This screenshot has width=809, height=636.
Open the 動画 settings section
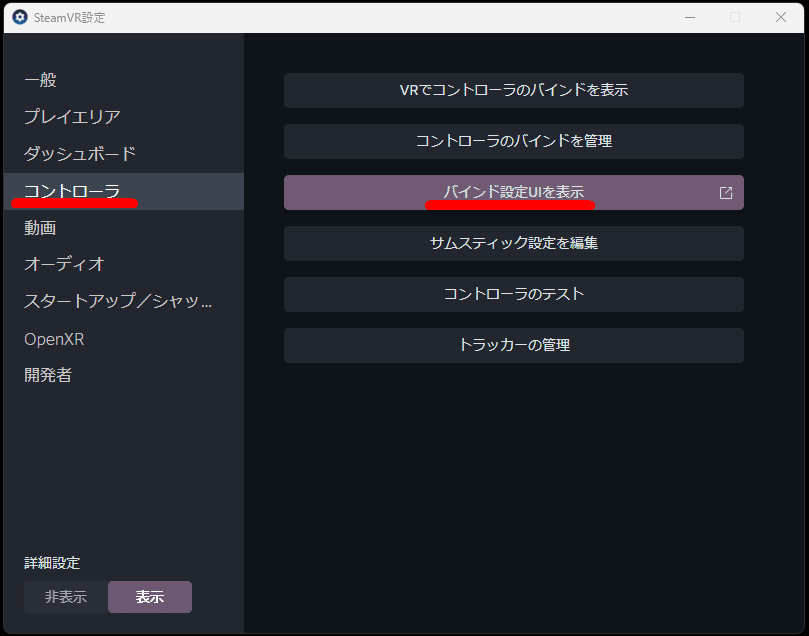point(40,227)
